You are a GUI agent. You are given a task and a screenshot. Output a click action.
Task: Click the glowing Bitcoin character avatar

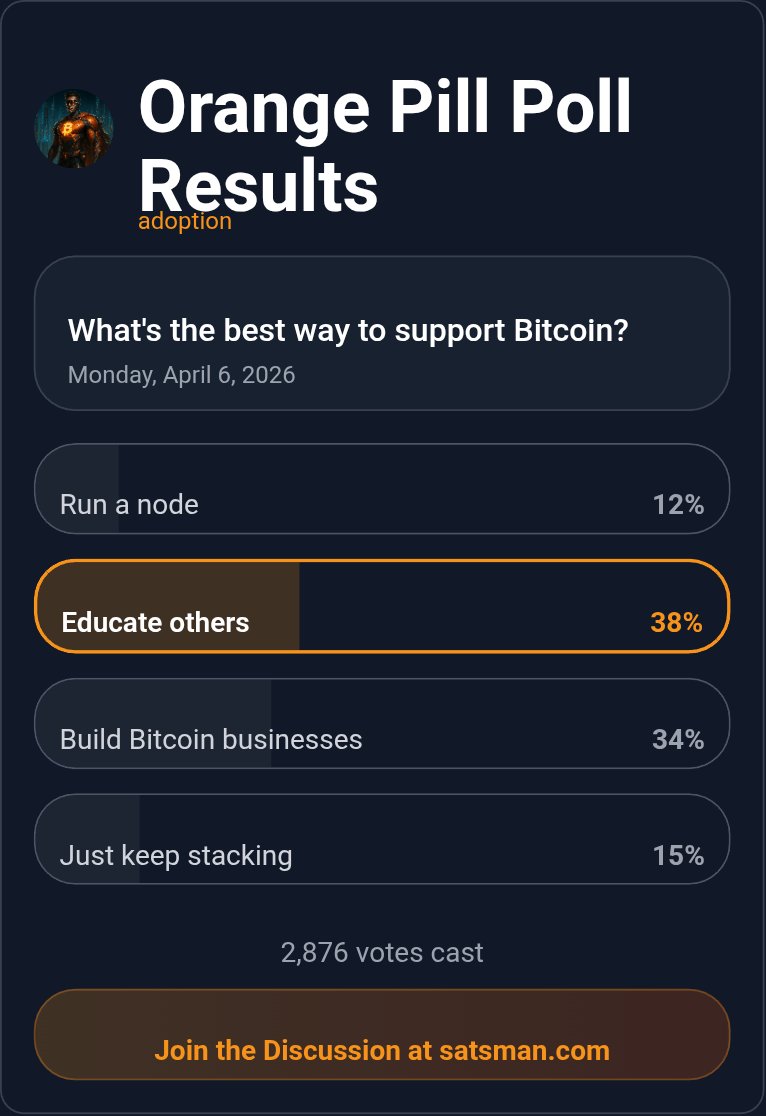tap(74, 129)
